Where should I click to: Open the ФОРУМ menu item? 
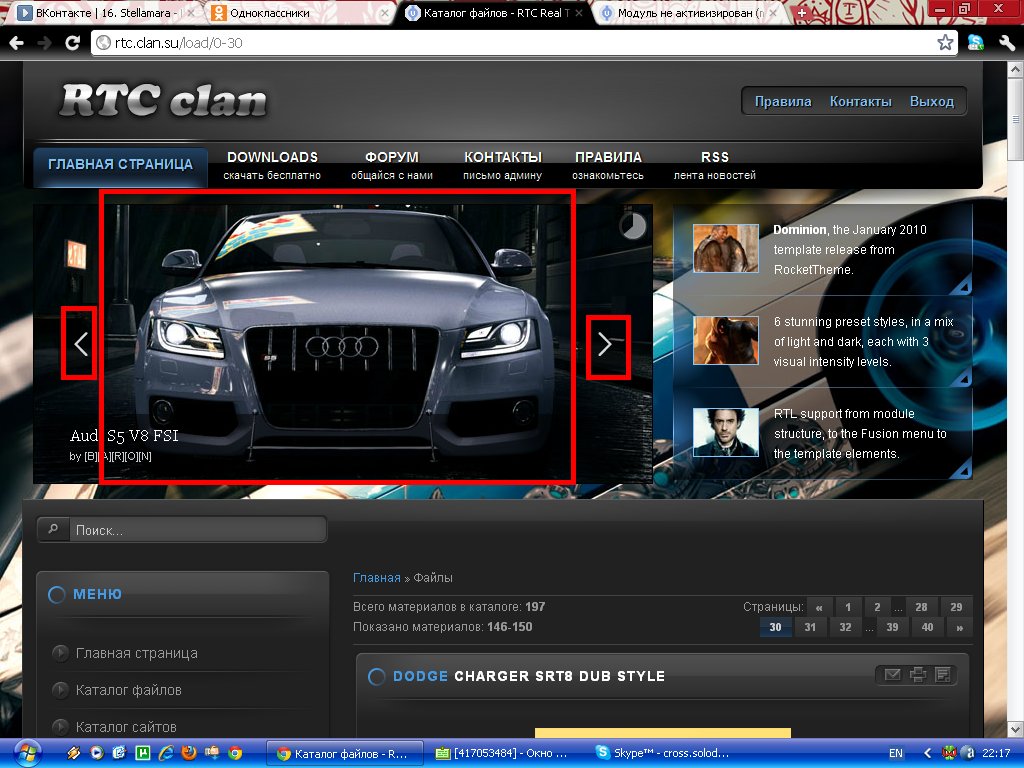tap(392, 165)
